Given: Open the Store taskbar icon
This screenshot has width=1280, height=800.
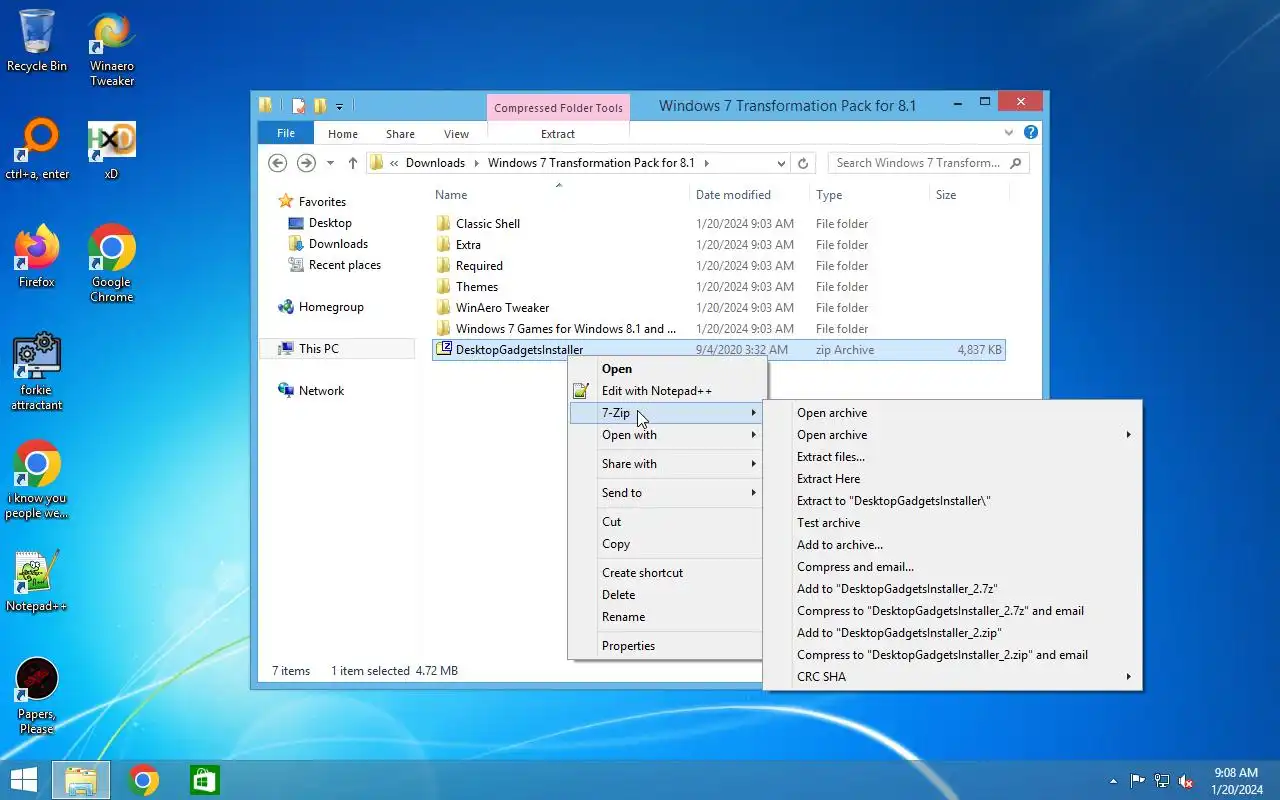Looking at the screenshot, I should 204,780.
